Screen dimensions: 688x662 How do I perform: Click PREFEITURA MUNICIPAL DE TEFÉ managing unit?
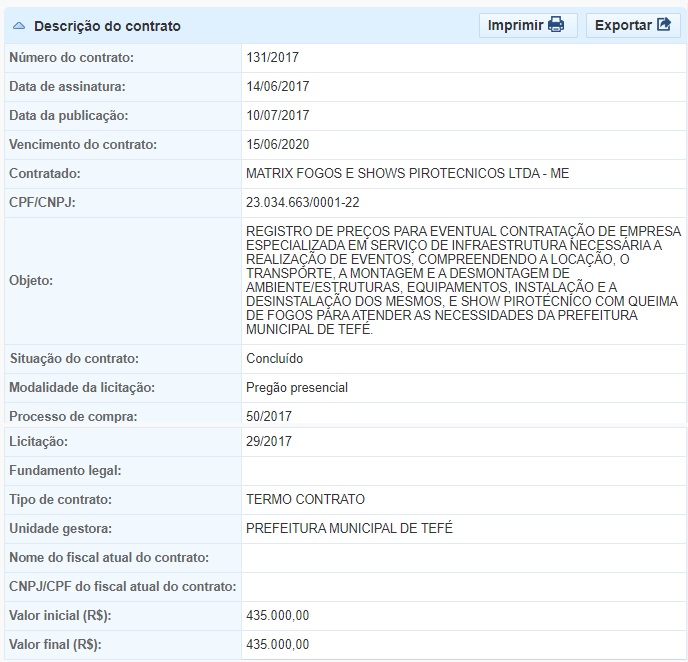coord(349,528)
